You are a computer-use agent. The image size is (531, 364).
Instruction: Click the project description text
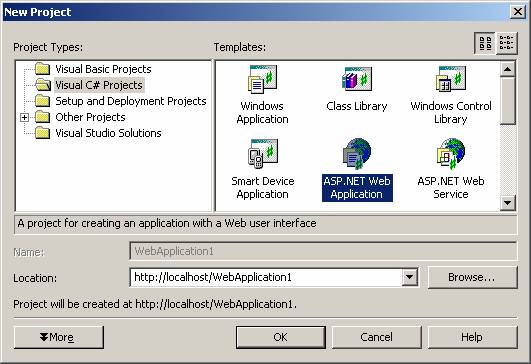pyautogui.click(x=167, y=223)
